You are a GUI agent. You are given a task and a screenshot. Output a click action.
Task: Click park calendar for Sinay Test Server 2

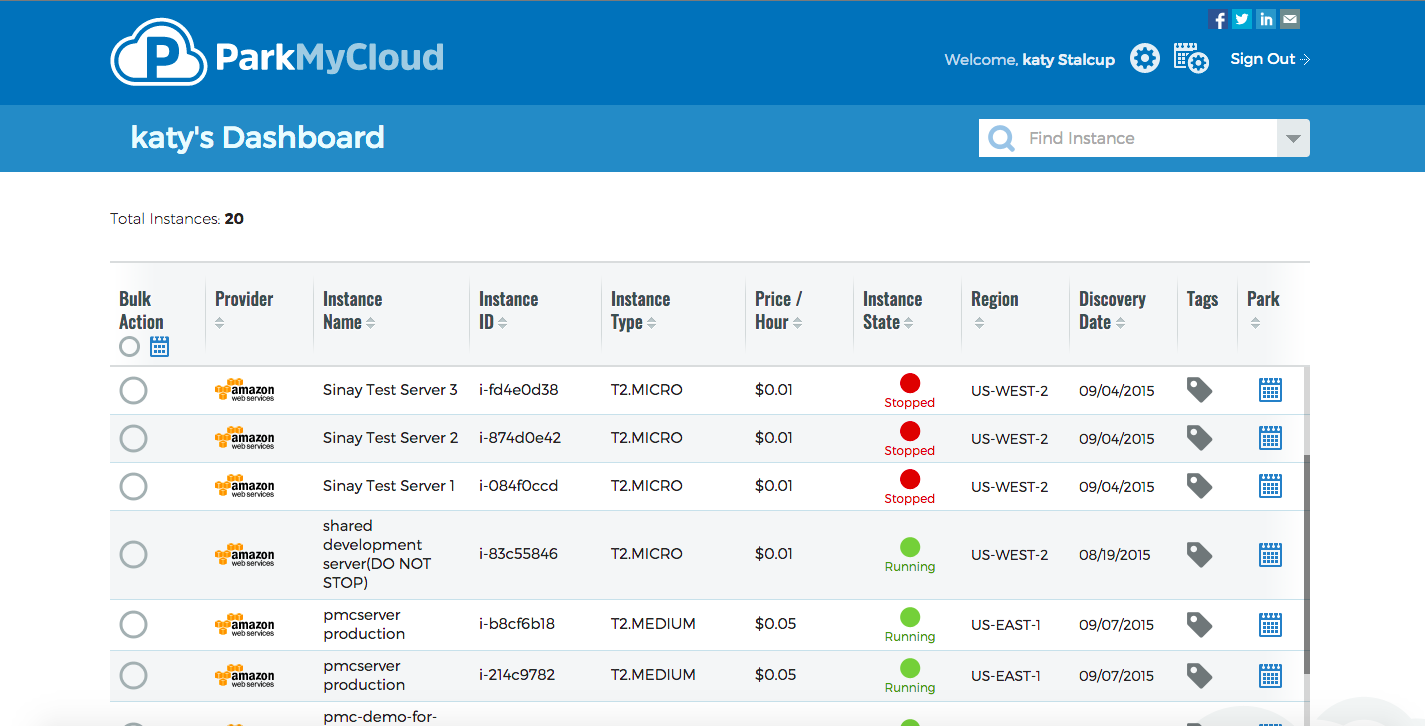pos(1269,438)
